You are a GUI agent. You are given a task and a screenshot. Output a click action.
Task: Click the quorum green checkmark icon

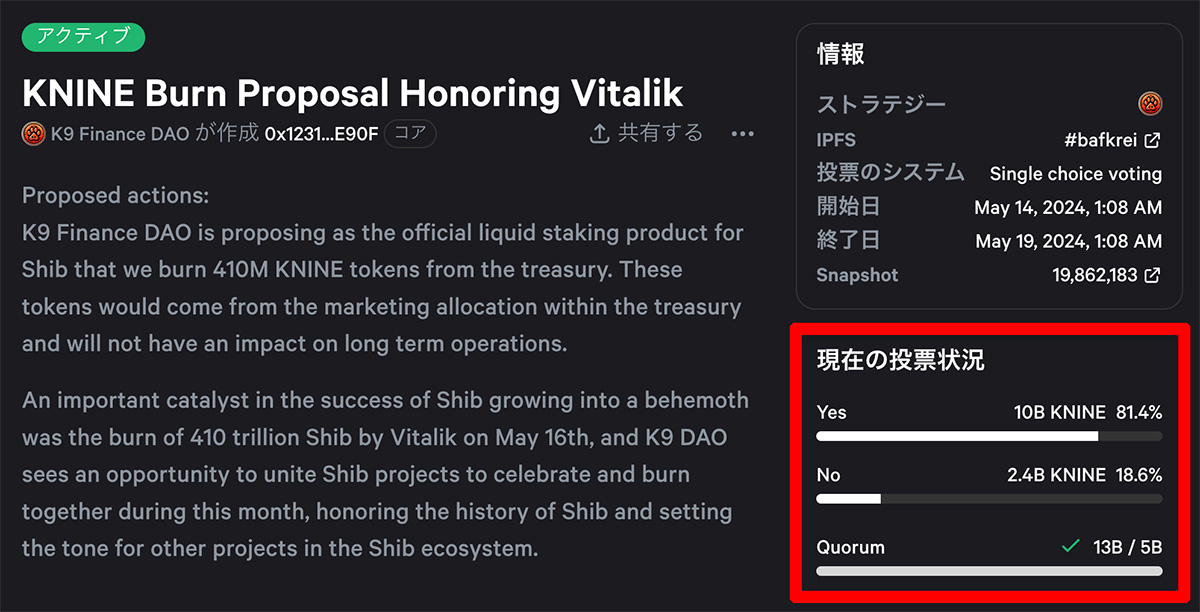click(1071, 547)
